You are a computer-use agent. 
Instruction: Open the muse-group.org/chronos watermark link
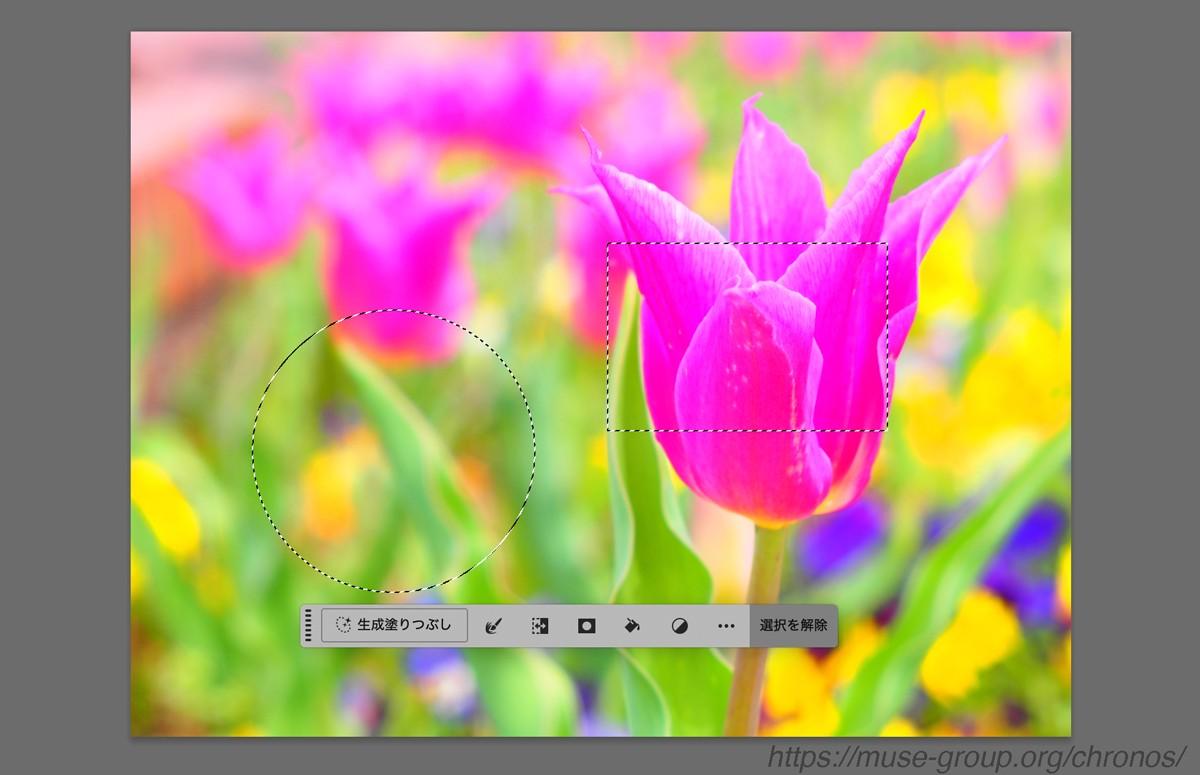tap(976, 757)
